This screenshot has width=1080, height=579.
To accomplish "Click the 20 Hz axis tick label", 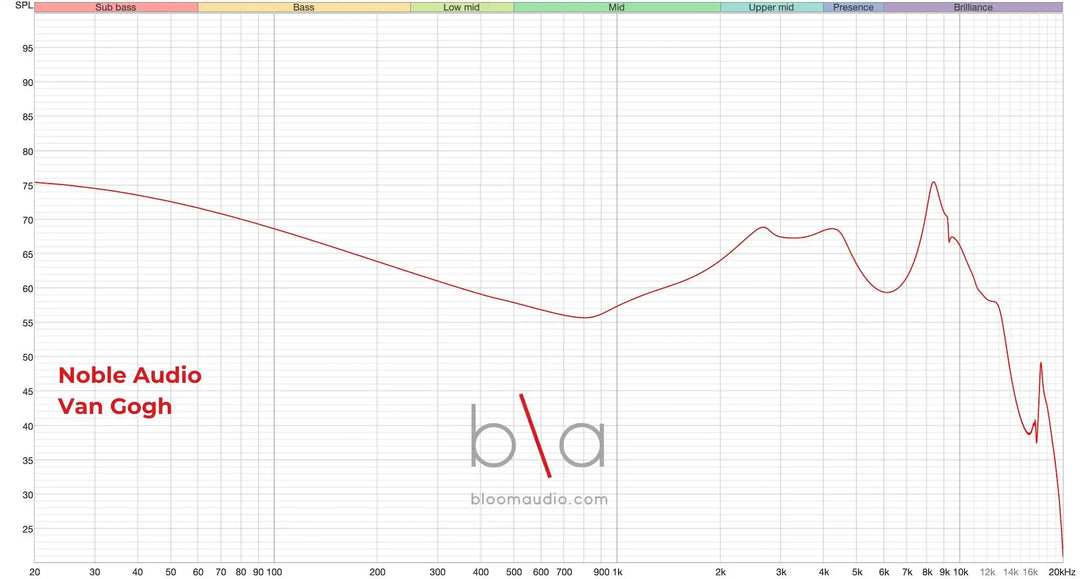I will click(x=35, y=572).
